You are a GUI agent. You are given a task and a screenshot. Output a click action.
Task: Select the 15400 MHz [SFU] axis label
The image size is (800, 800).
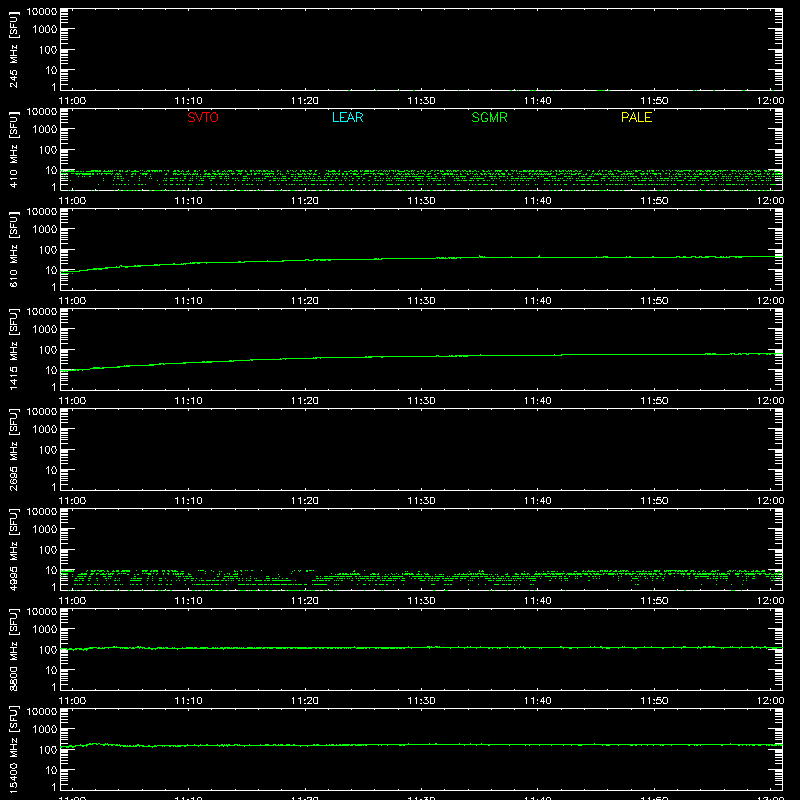[13, 749]
